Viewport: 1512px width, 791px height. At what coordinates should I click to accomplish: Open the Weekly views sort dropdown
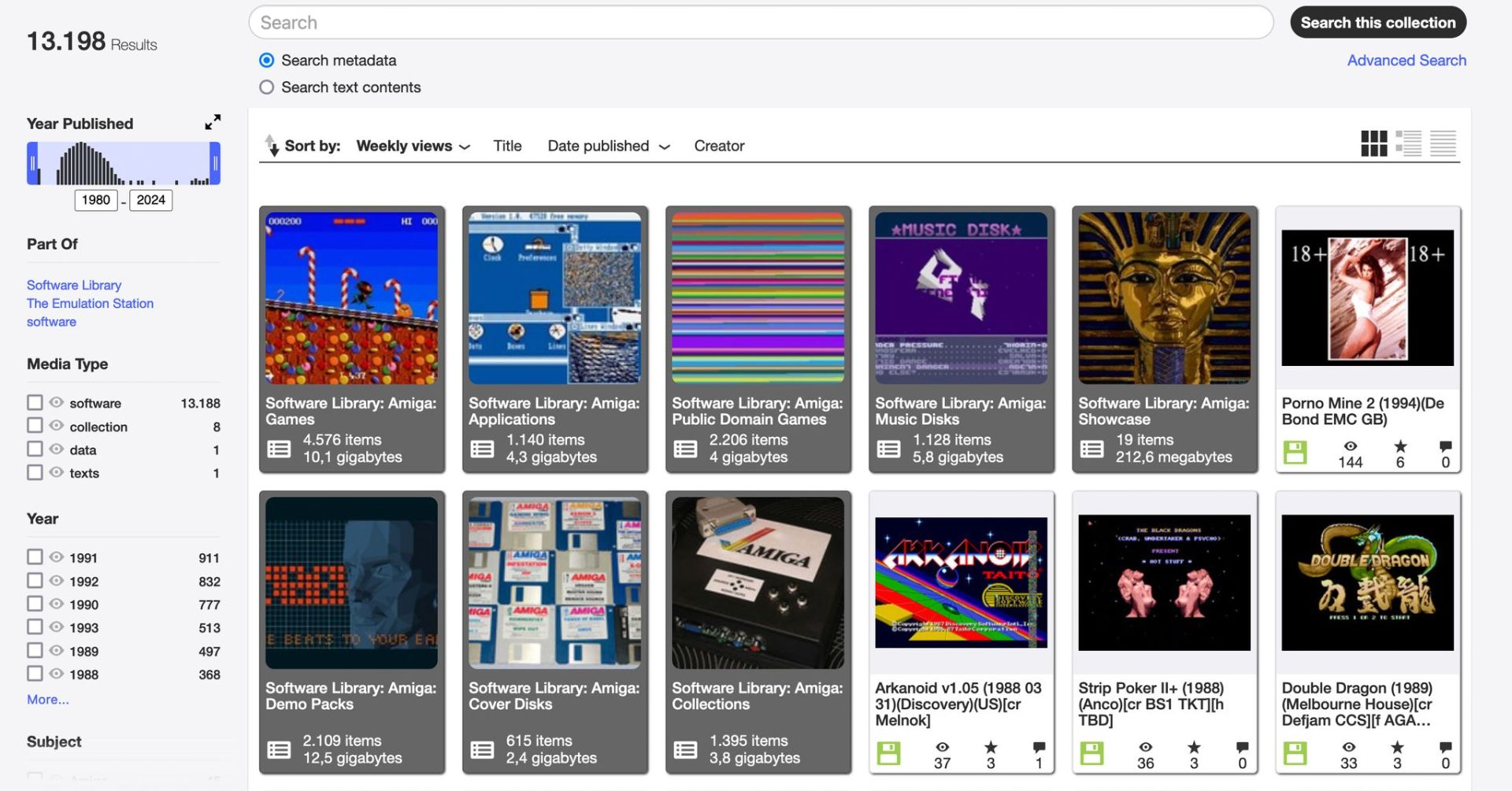pos(411,146)
